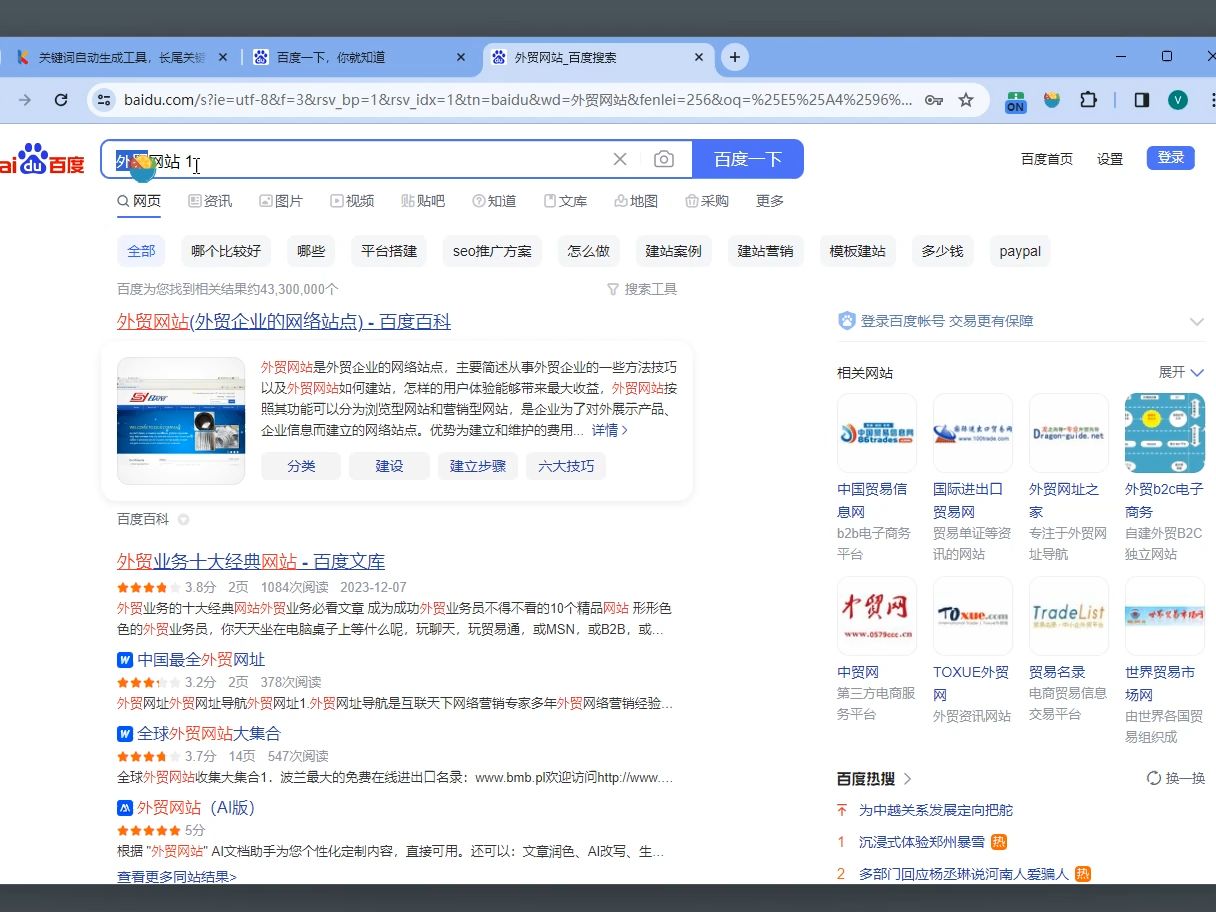Select the 平台搭建 filter chip
The width and height of the screenshot is (1216, 912).
[x=389, y=251]
